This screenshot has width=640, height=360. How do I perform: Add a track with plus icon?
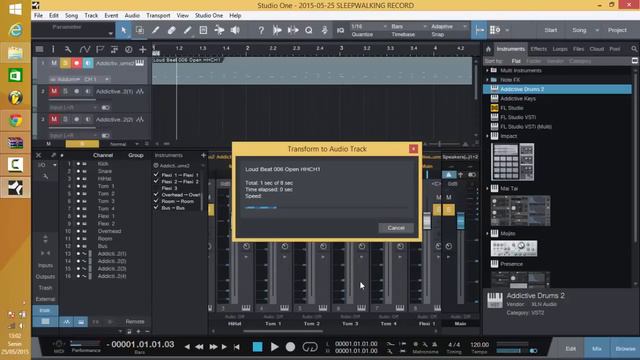(x=142, y=49)
